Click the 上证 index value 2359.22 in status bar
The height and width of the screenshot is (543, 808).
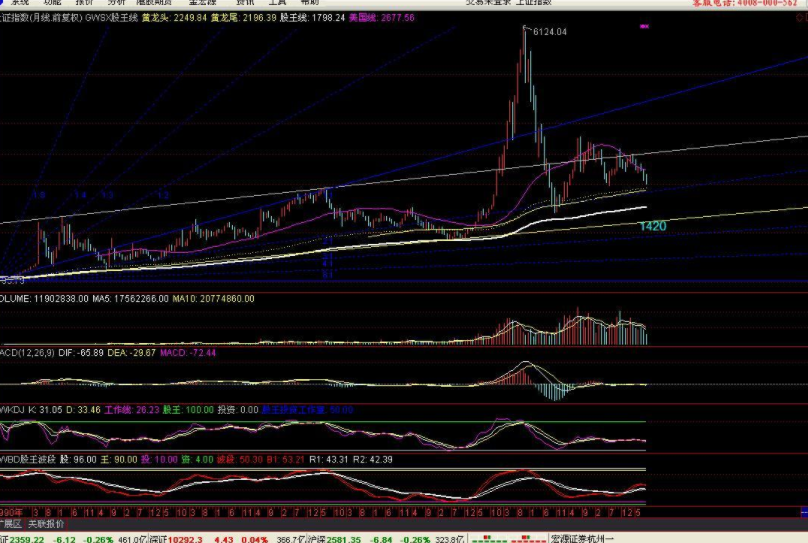(27, 539)
